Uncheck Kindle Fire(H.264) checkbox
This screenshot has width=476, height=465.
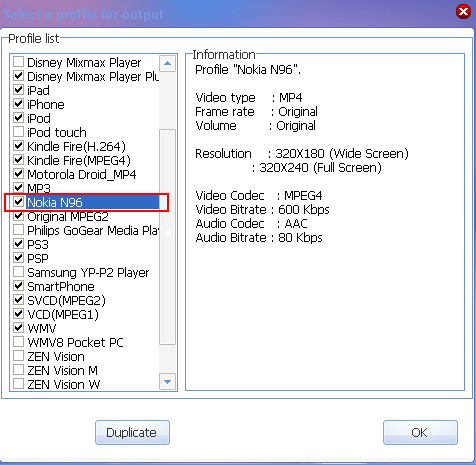(x=18, y=146)
